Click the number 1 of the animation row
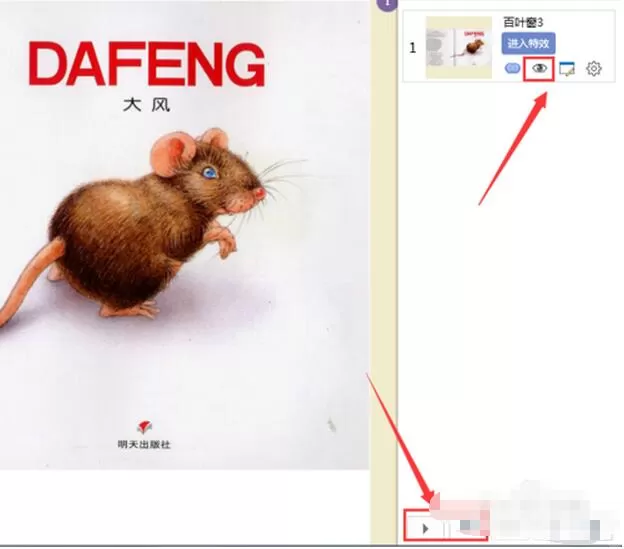 413,48
